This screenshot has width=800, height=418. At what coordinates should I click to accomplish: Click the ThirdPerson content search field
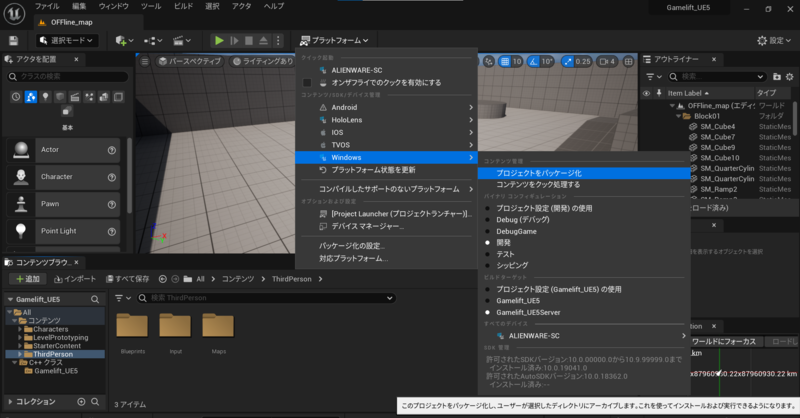tap(267, 298)
